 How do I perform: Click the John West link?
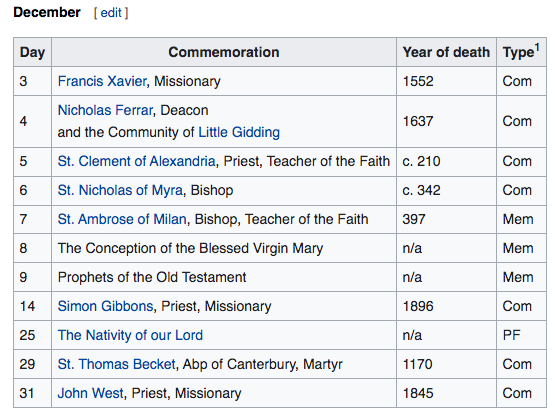point(91,393)
